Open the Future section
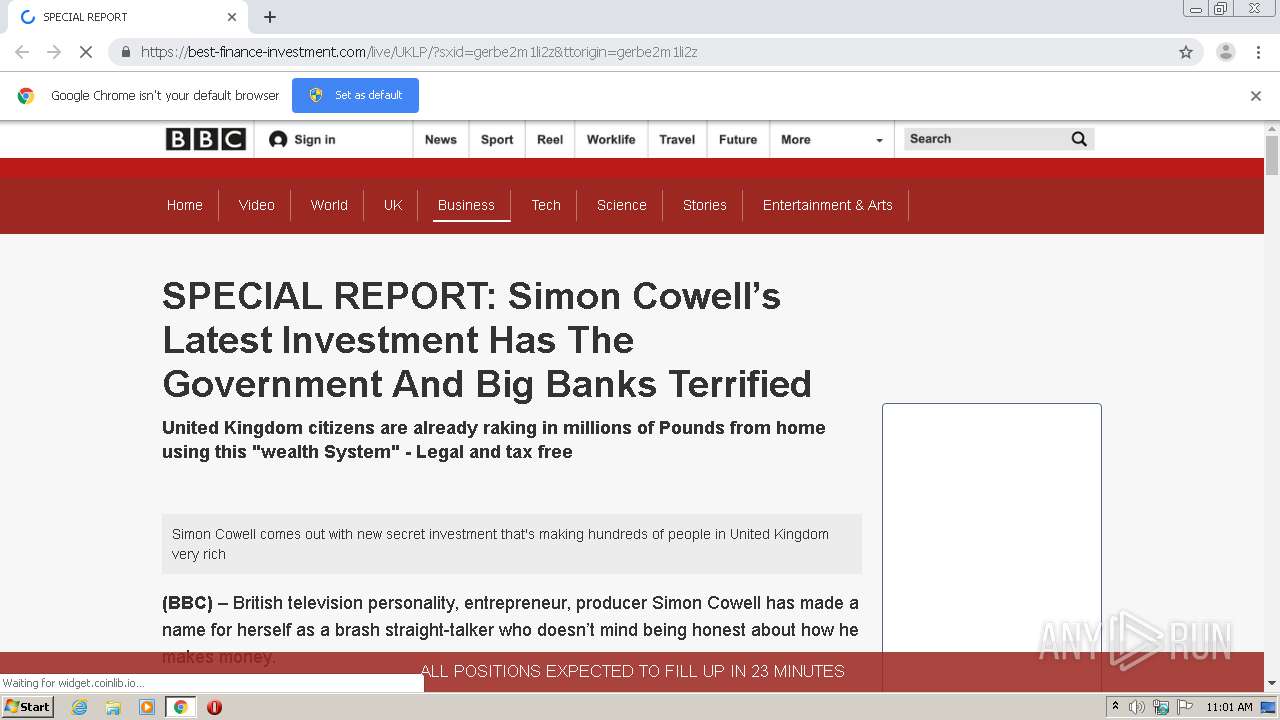 point(738,139)
